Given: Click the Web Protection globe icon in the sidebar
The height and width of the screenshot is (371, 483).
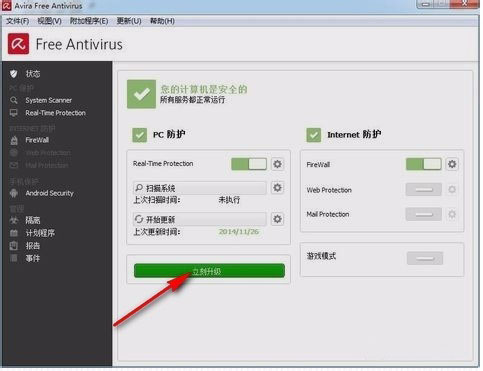Looking at the screenshot, I should point(14,153).
